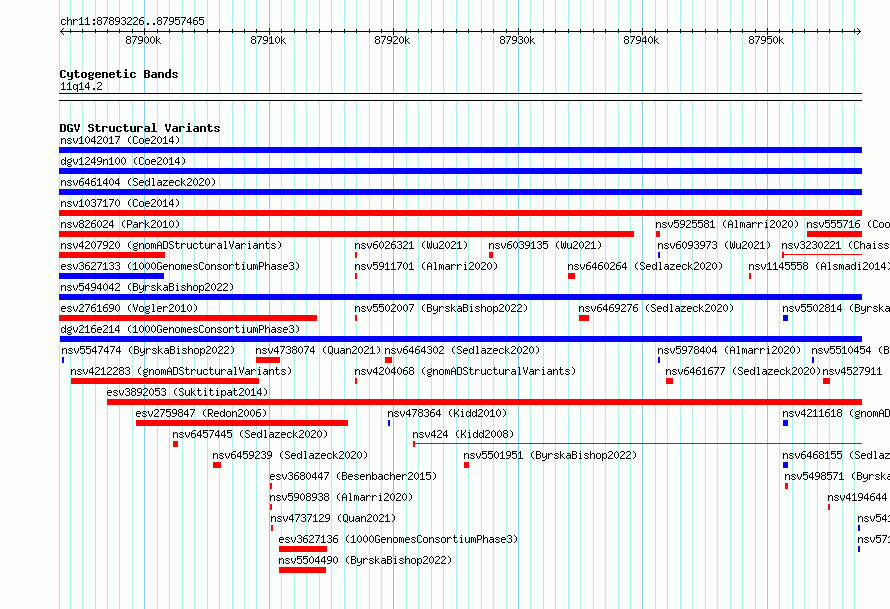Select the red bar under nsv4212283

pos(165,381)
